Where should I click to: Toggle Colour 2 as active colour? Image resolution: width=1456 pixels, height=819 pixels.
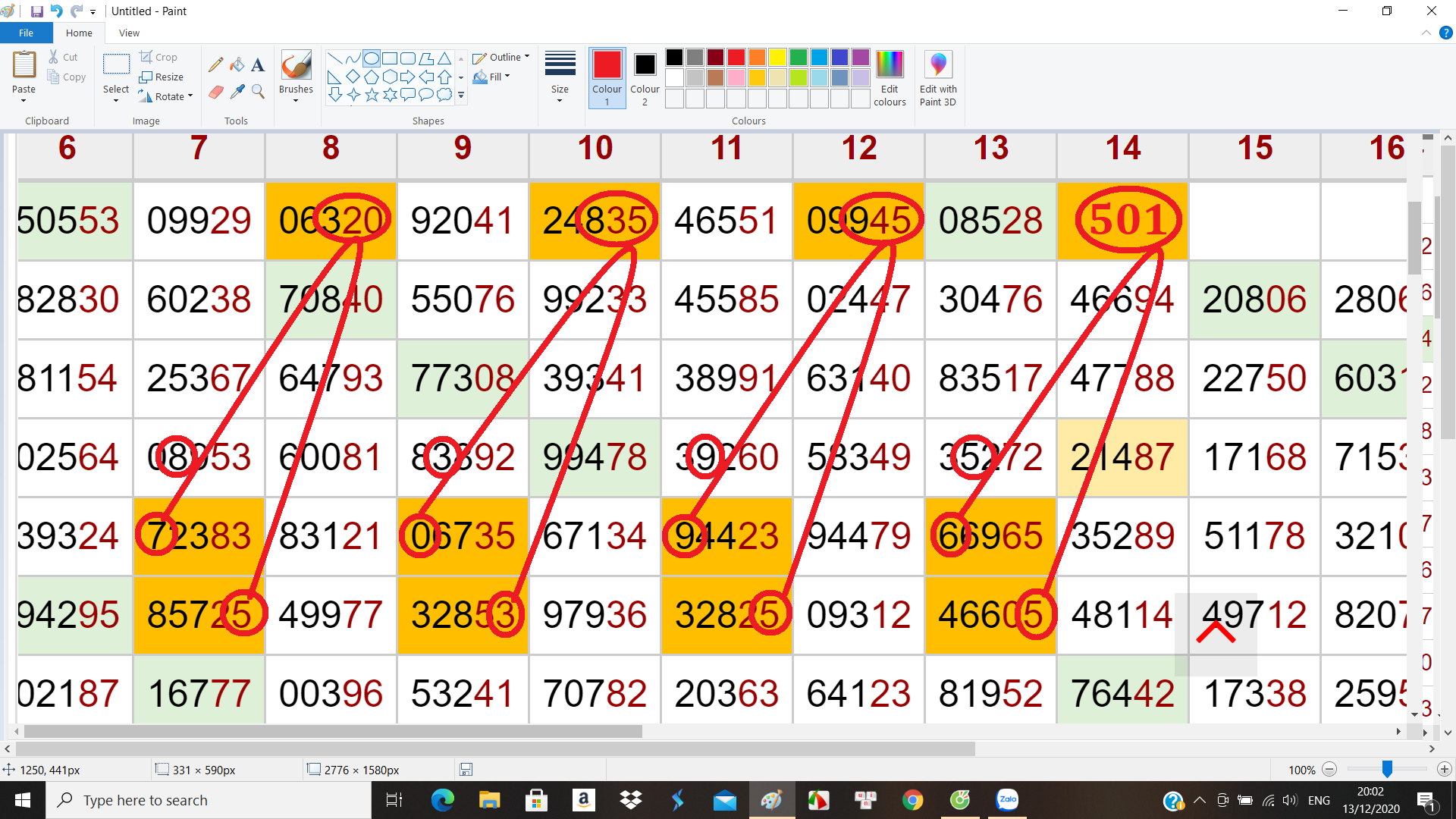coord(645,77)
